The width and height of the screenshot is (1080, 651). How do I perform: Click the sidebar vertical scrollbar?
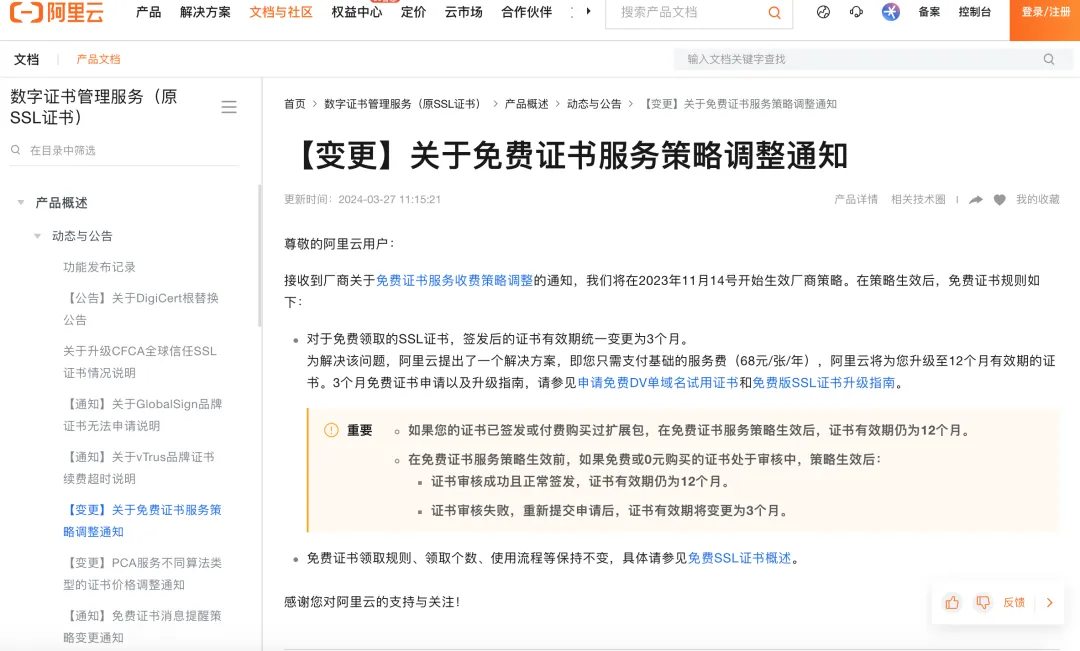point(260,255)
